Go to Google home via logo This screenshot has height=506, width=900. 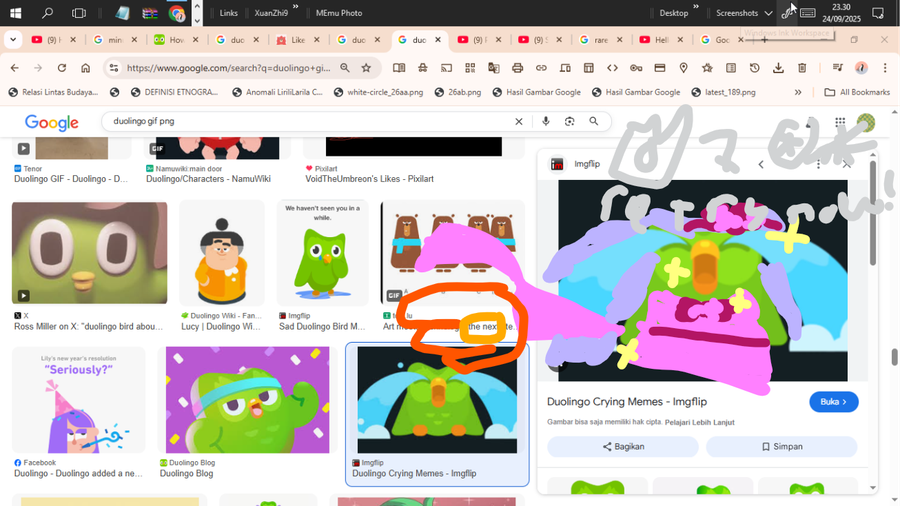tap(52, 122)
